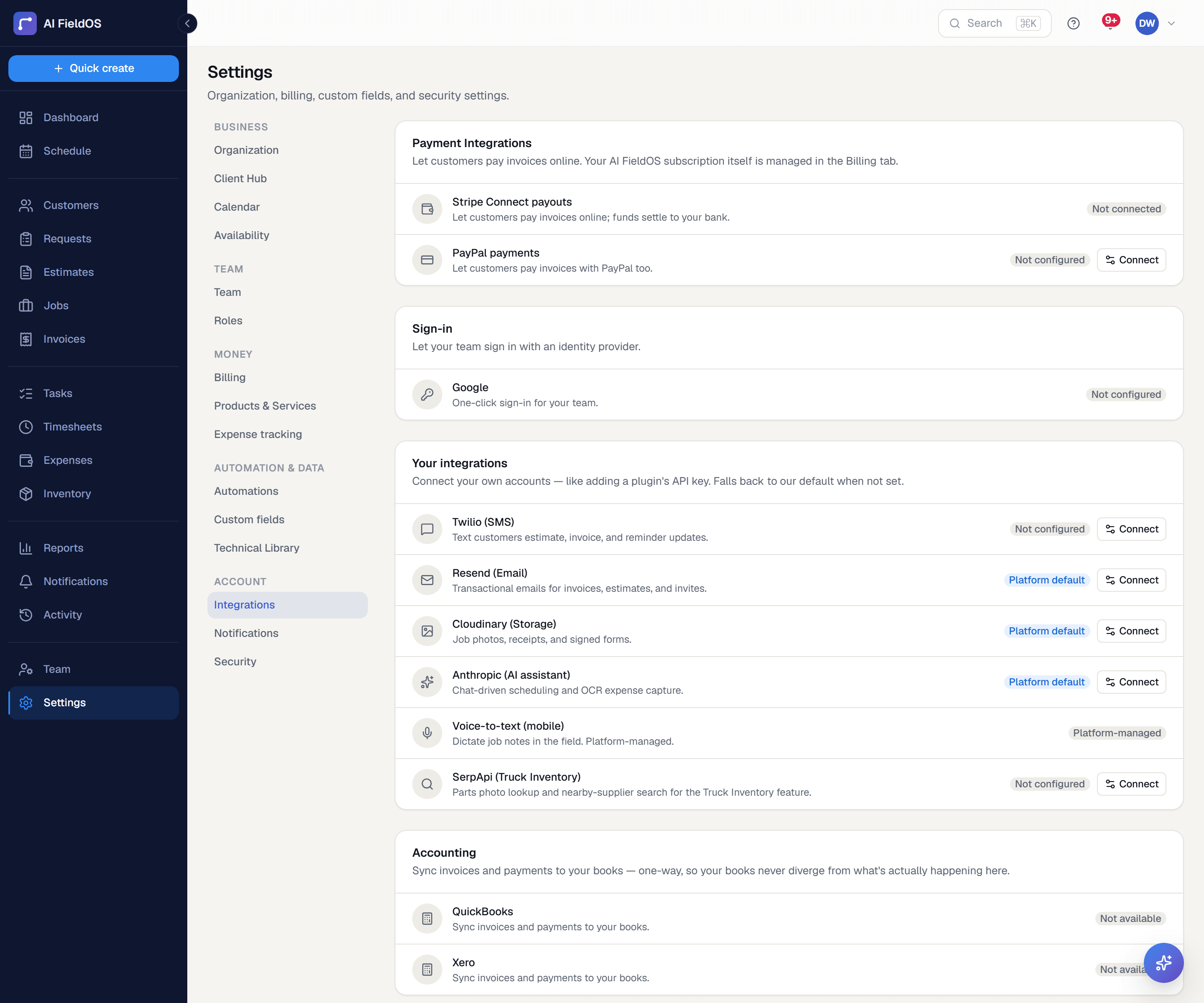Click the Google sign-in key icon
This screenshot has height=1003, width=1204.
pos(427,395)
